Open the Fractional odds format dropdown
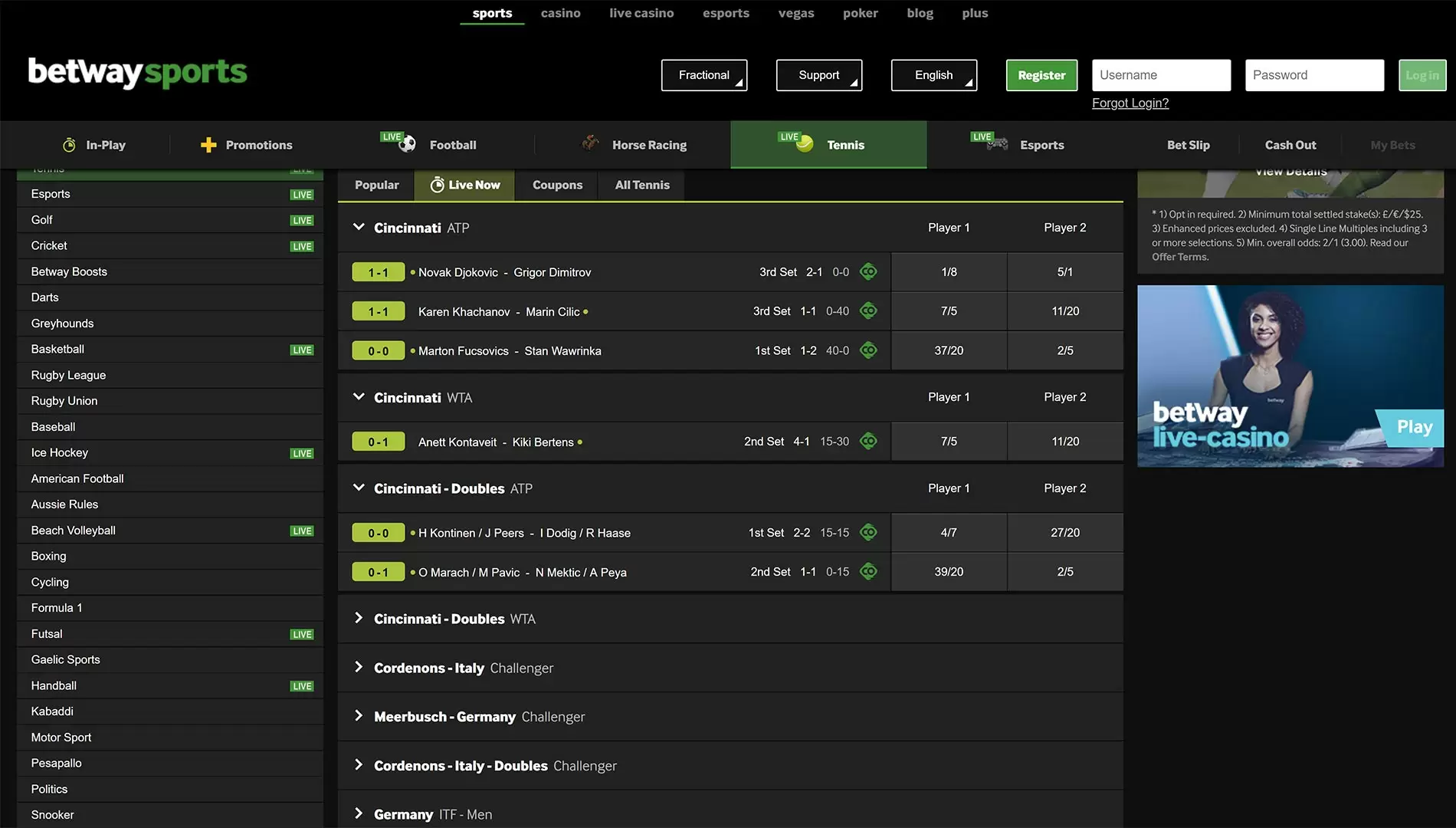The width and height of the screenshot is (1456, 828). click(x=704, y=75)
